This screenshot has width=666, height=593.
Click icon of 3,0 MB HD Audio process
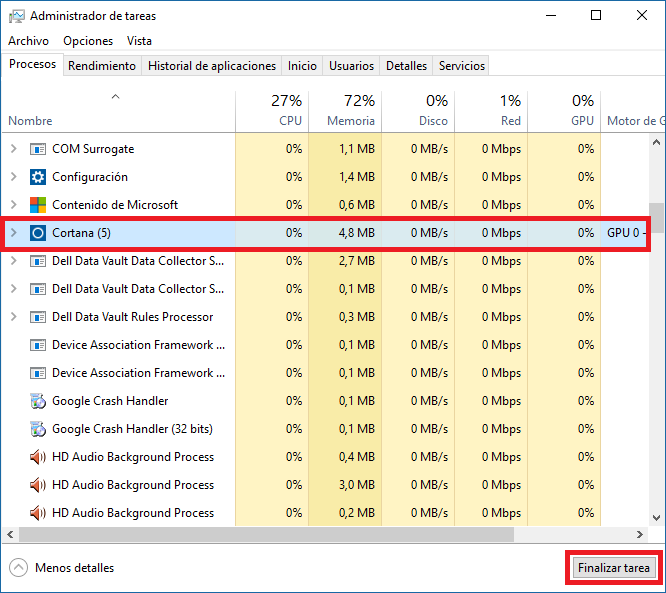(x=38, y=485)
